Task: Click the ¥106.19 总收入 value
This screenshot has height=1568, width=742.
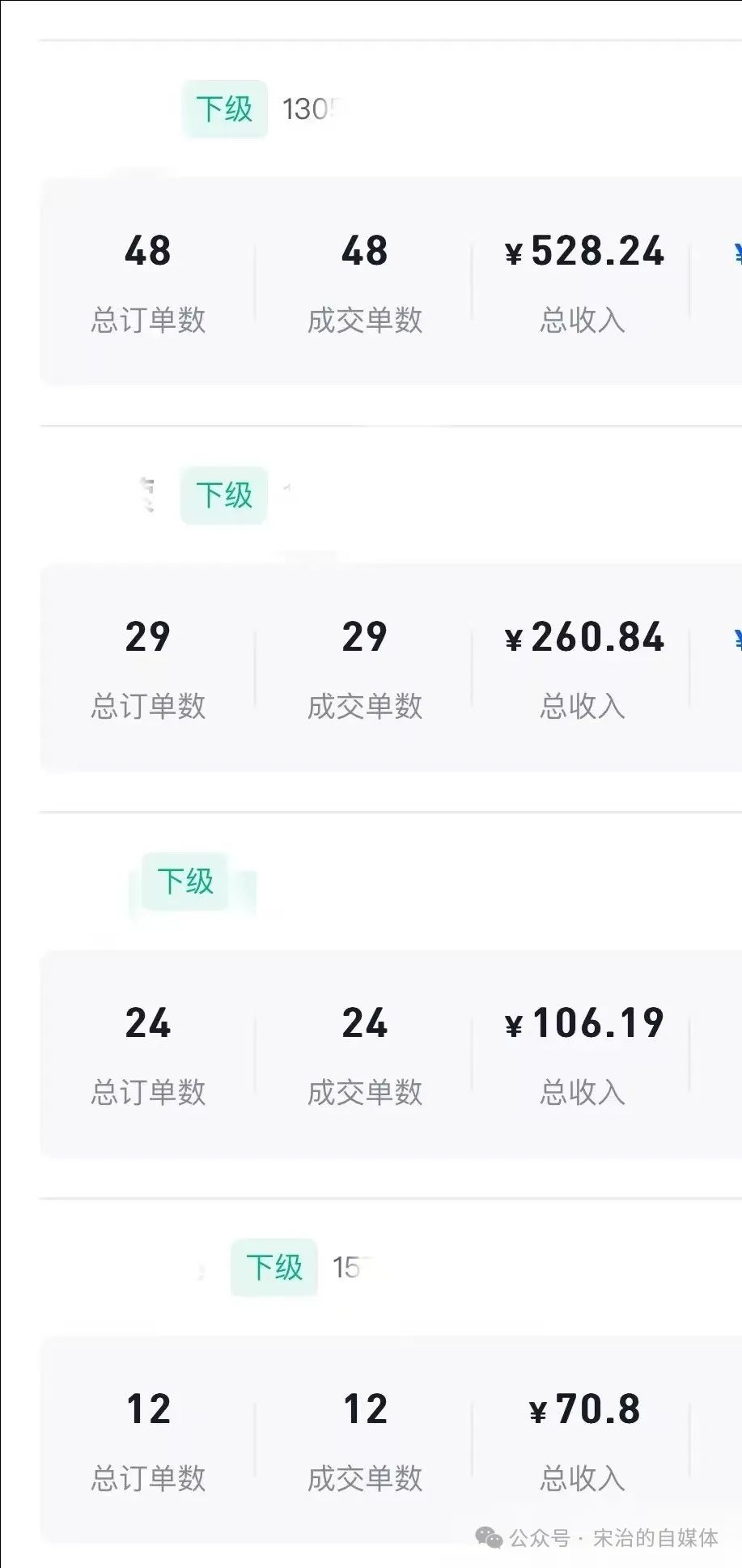Action: pos(584,1023)
